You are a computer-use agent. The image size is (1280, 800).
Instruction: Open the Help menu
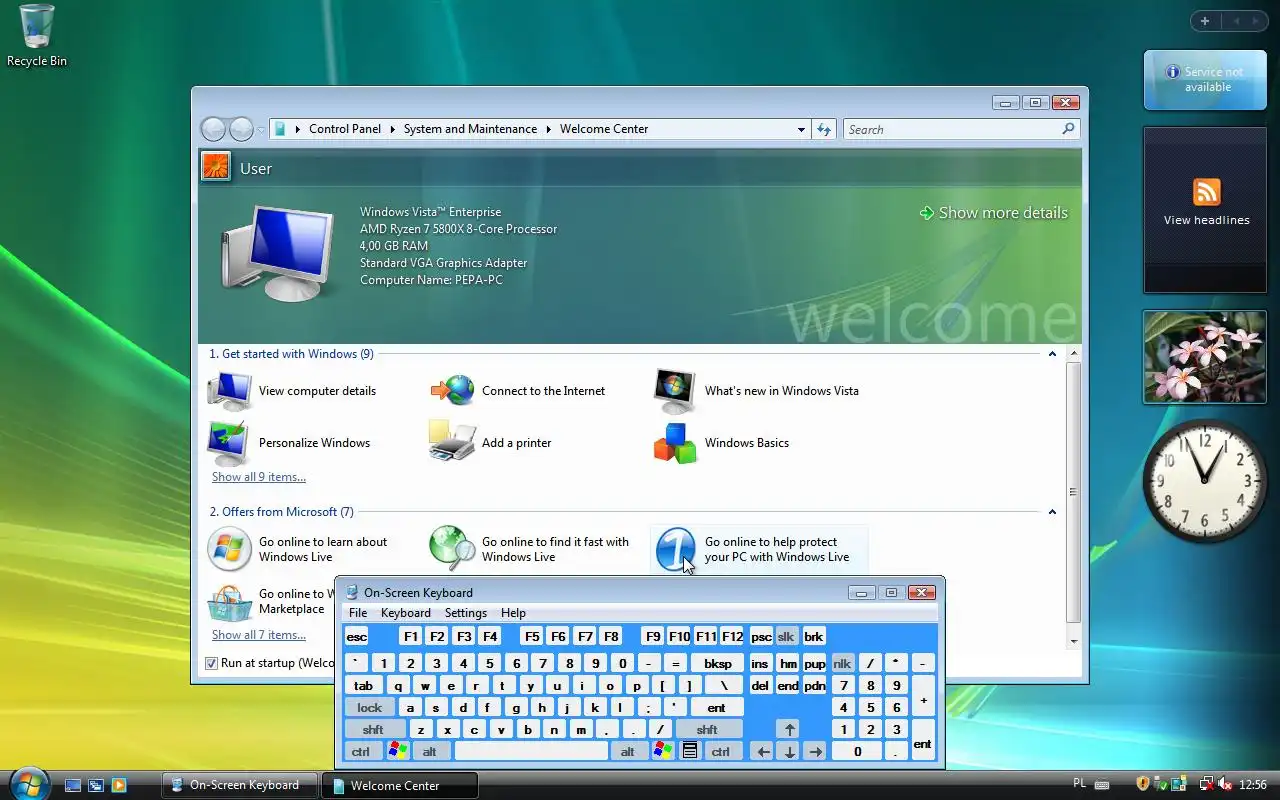513,613
